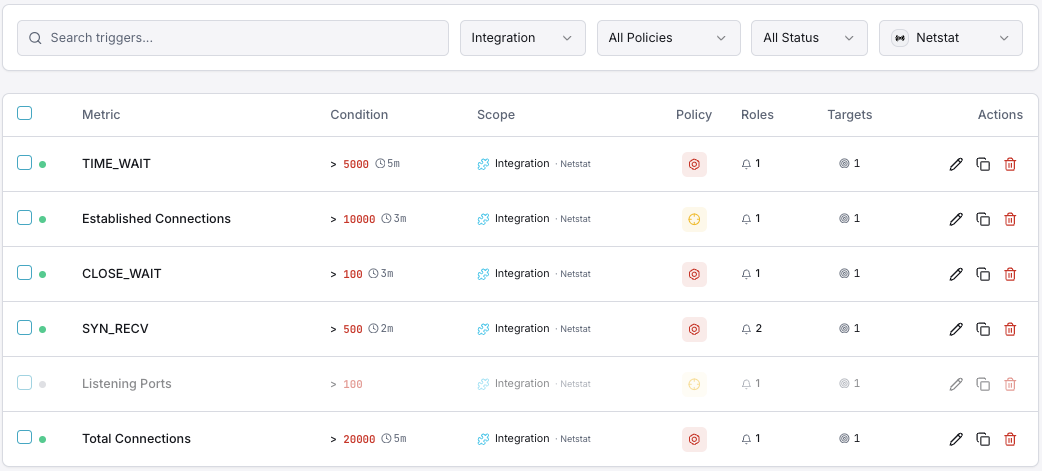Screen dimensions: 1042x471
Task: Click the Targets column header
Action: point(849,115)
